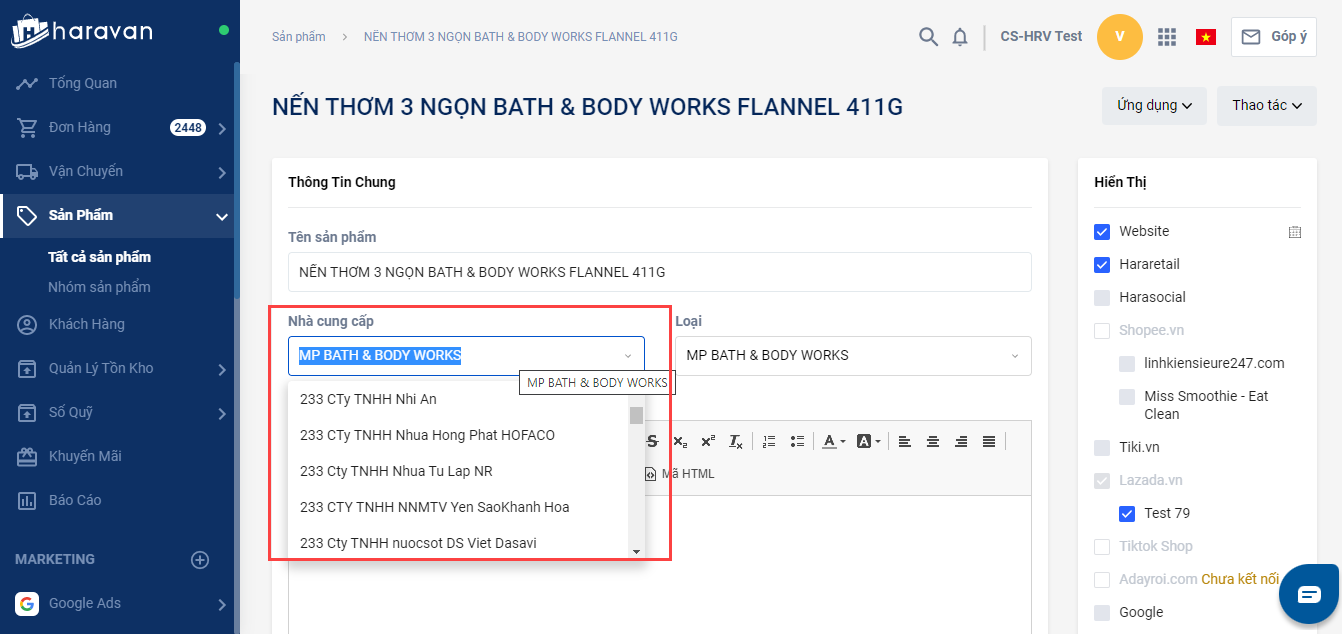Open the Website calendar schedule icon
The width and height of the screenshot is (1342, 634).
pyautogui.click(x=1295, y=232)
